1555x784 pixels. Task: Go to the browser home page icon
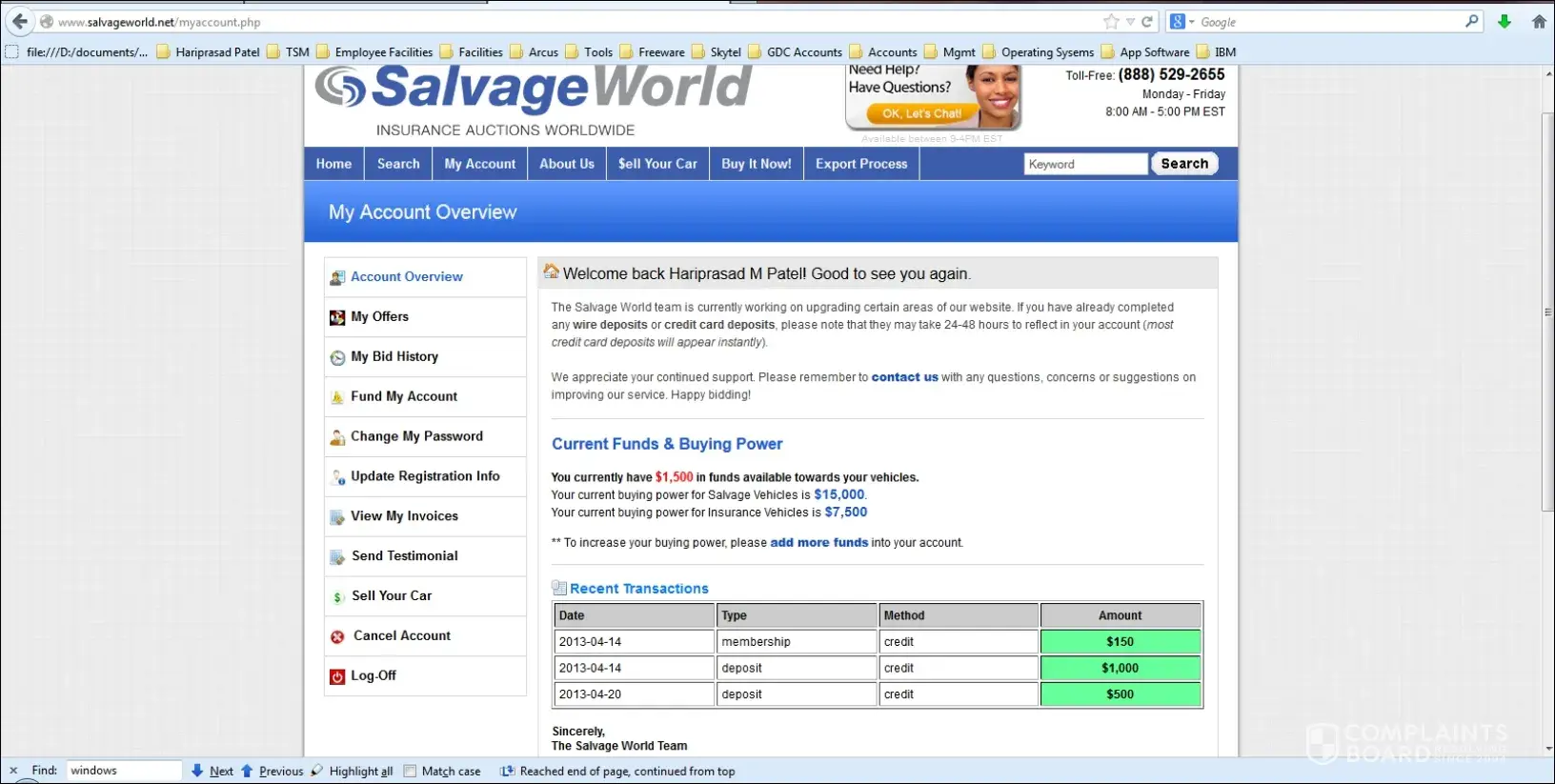tap(1539, 21)
